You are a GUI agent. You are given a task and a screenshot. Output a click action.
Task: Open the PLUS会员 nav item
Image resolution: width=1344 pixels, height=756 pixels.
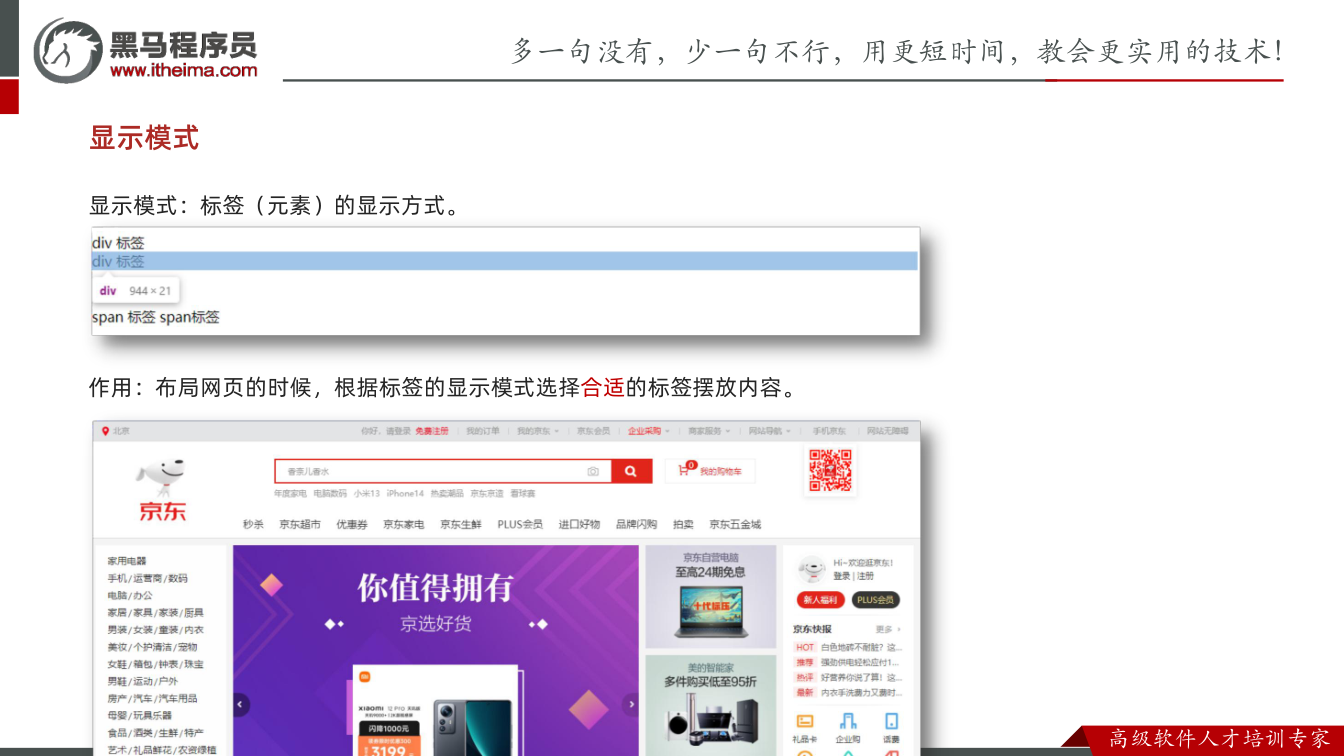coord(520,524)
